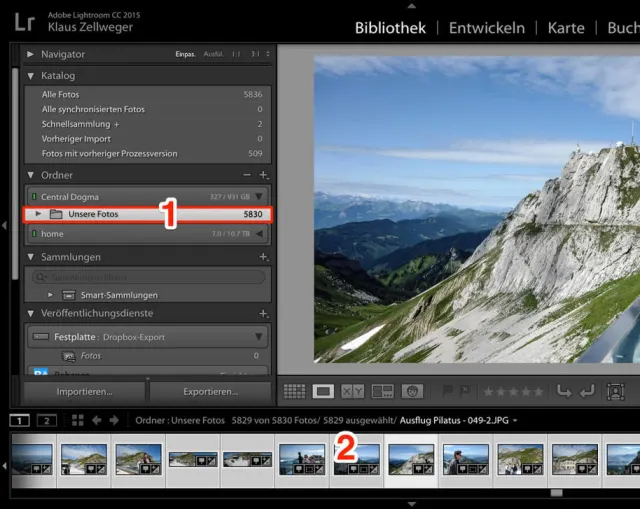The height and width of the screenshot is (509, 640).
Task: Click the Importieren button
Action: point(84,392)
